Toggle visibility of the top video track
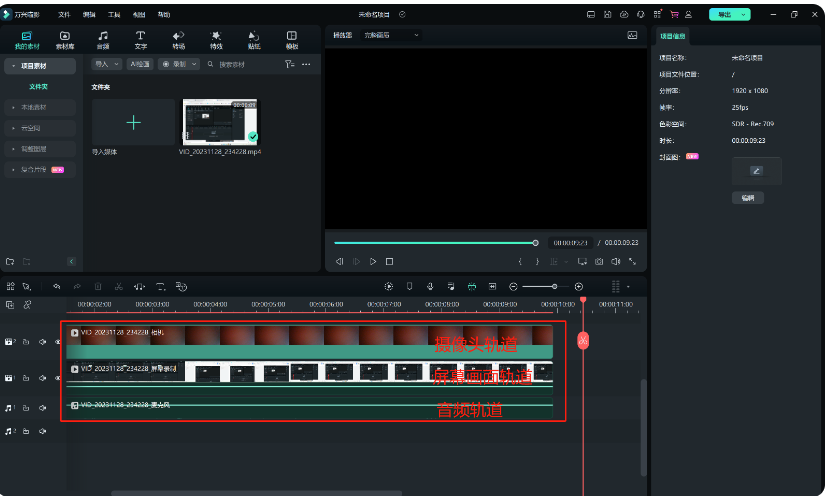This screenshot has height=496, width=829. pyautogui.click(x=57, y=342)
